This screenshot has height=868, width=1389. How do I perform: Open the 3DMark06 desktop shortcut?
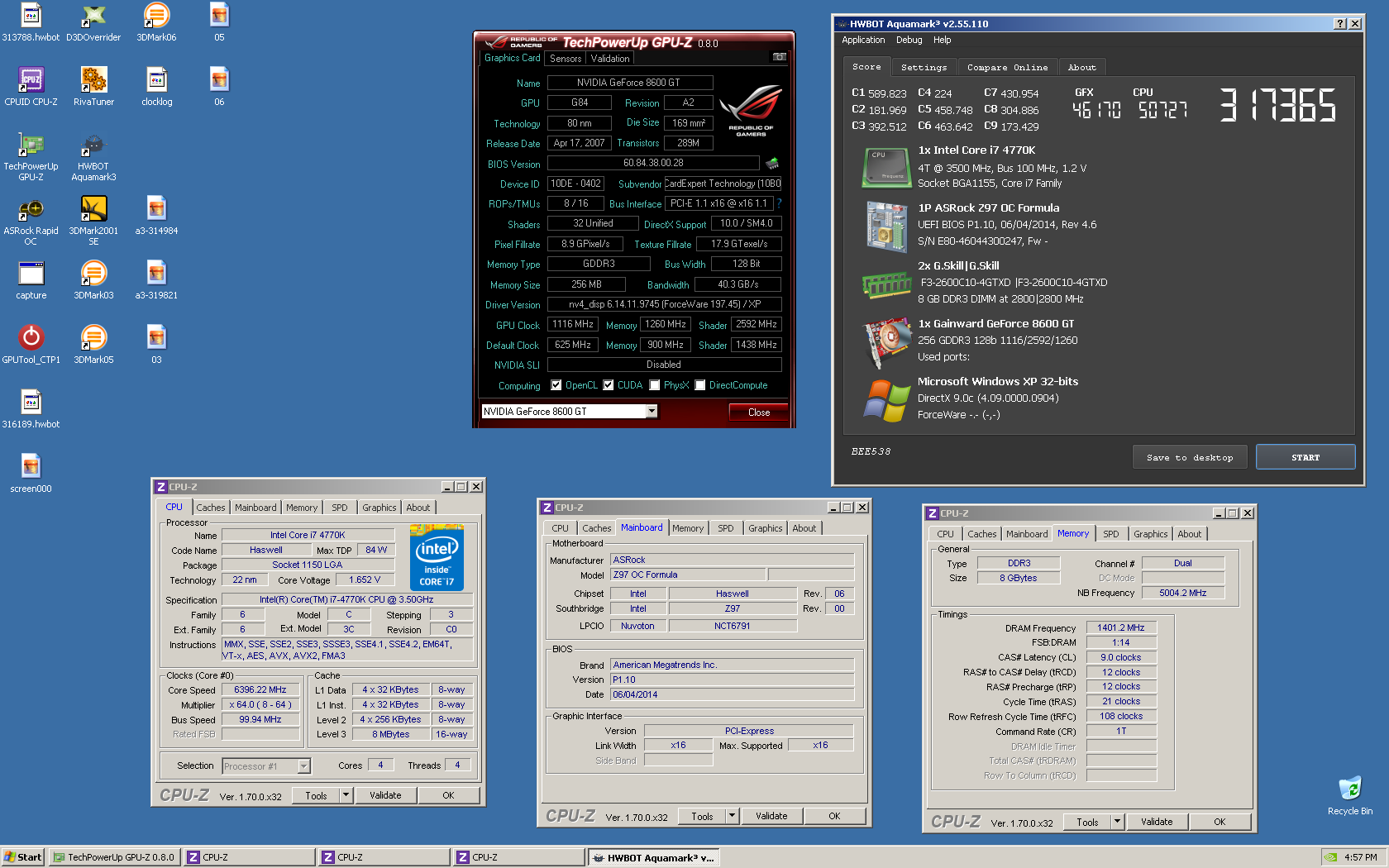[x=156, y=22]
